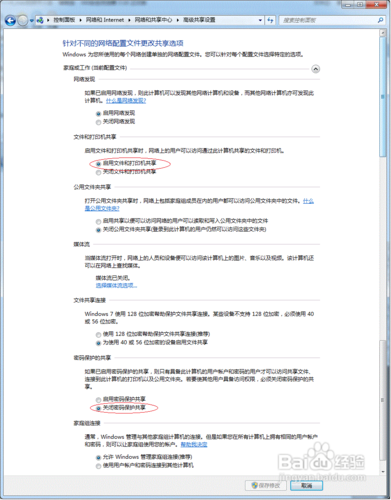Open 选择媒体流选项... link

pyautogui.click(x=116, y=285)
